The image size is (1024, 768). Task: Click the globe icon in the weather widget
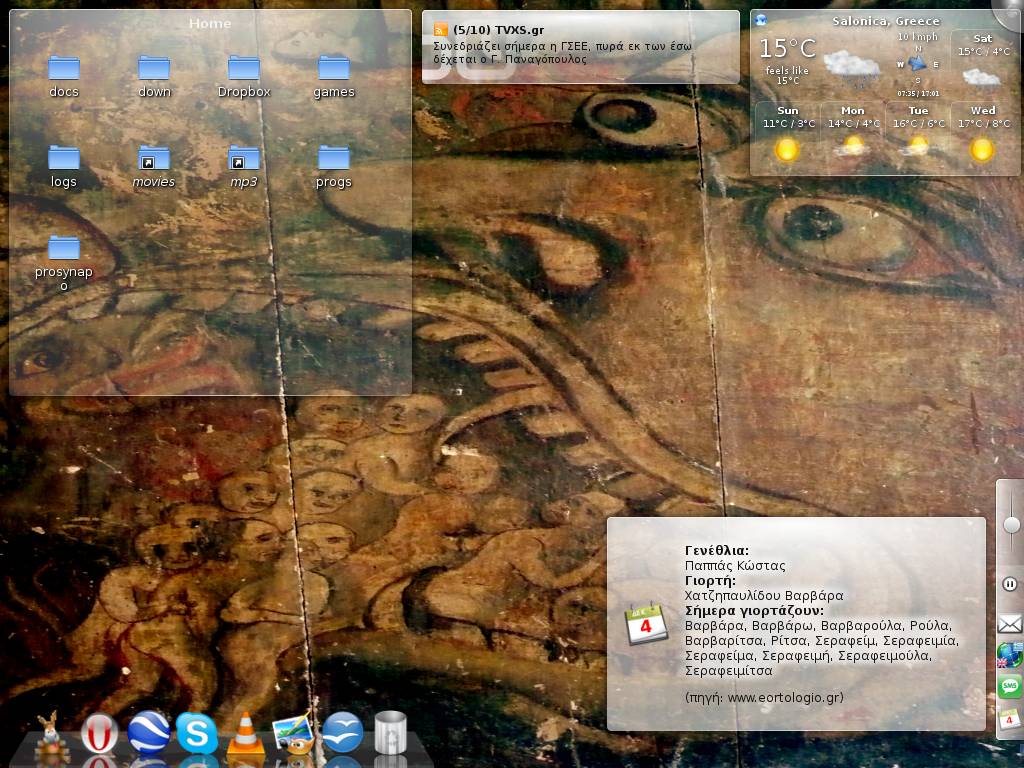pyautogui.click(x=761, y=20)
